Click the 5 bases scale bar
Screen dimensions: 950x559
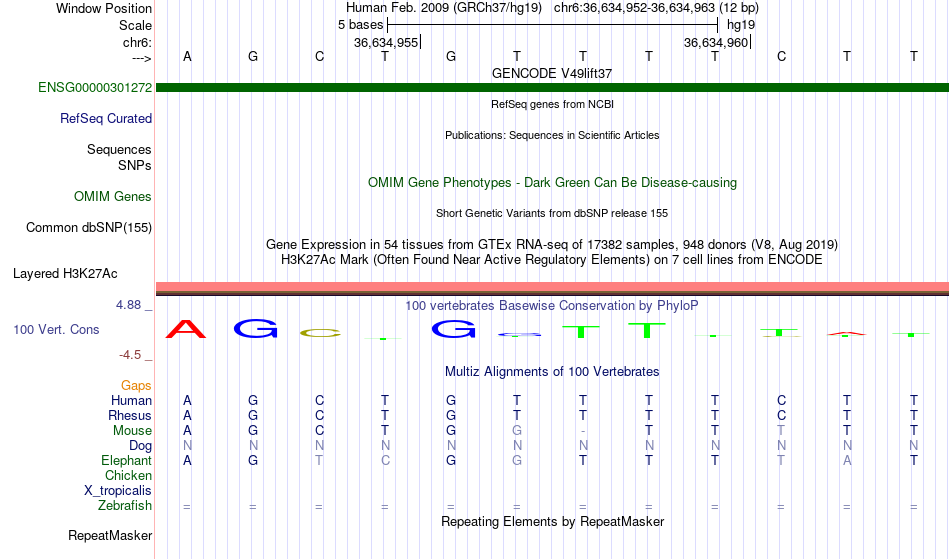pyautogui.click(x=553, y=25)
